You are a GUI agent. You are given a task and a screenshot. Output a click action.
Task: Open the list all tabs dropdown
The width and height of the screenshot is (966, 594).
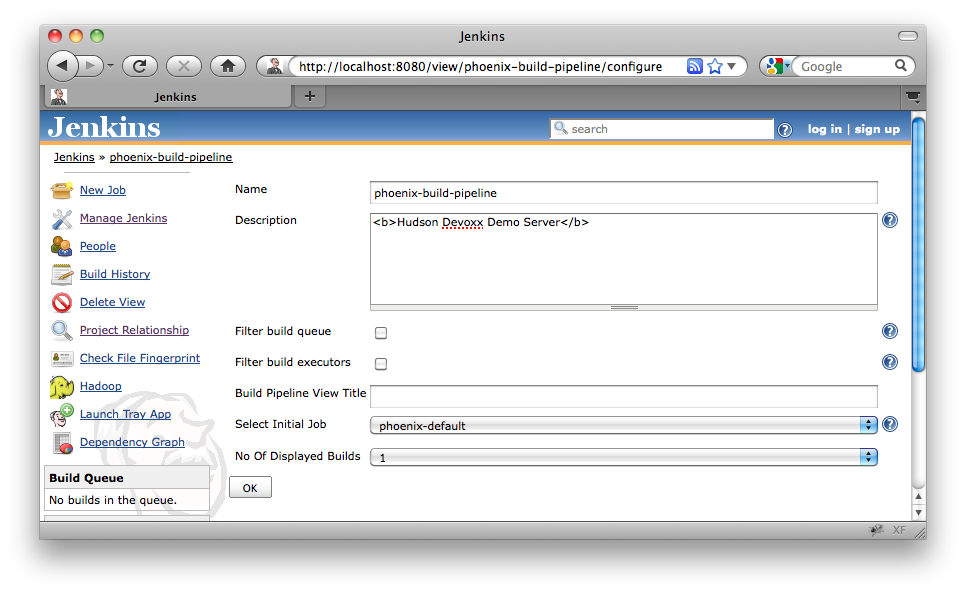click(x=912, y=97)
